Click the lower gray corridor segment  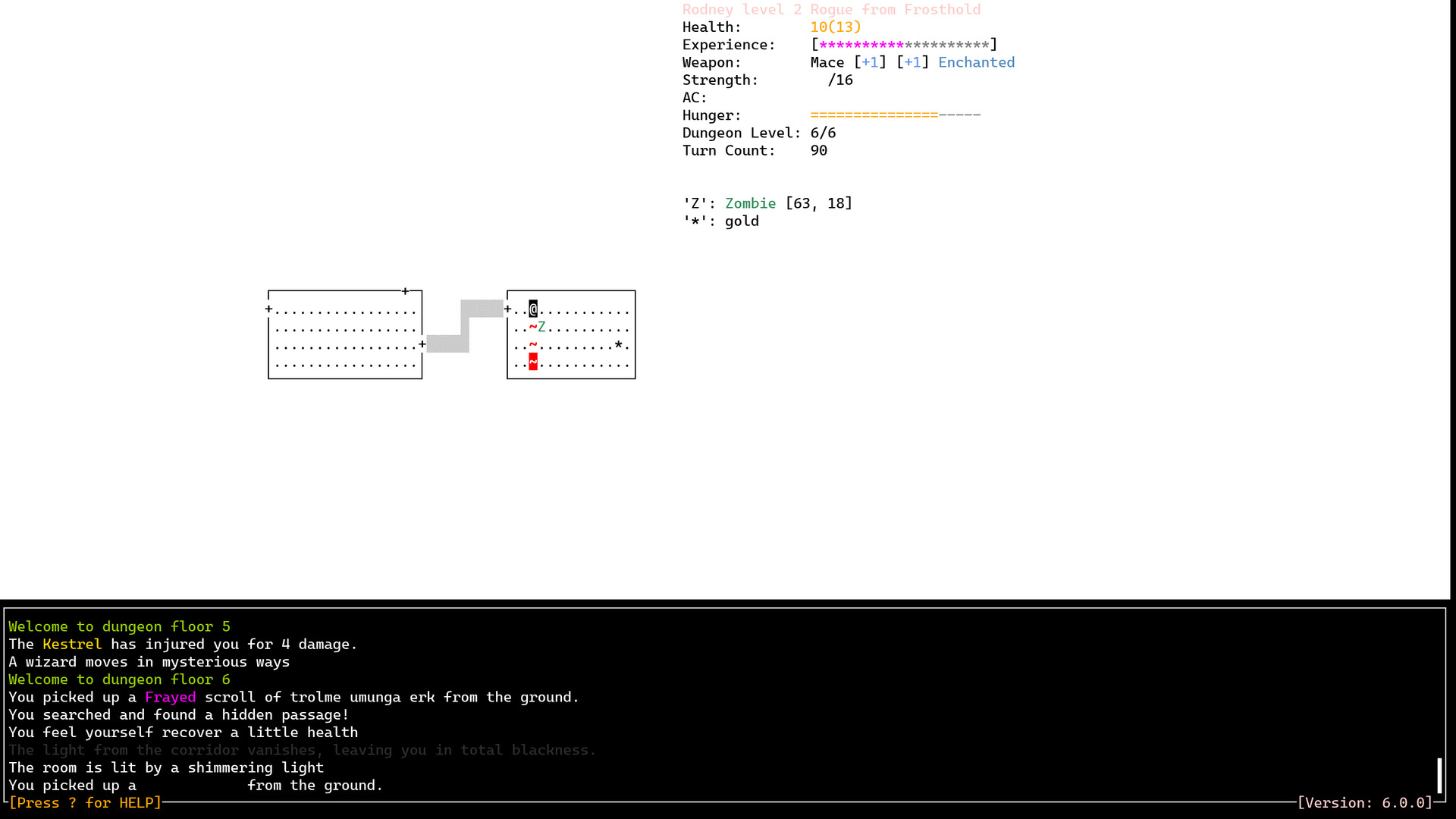[447, 344]
